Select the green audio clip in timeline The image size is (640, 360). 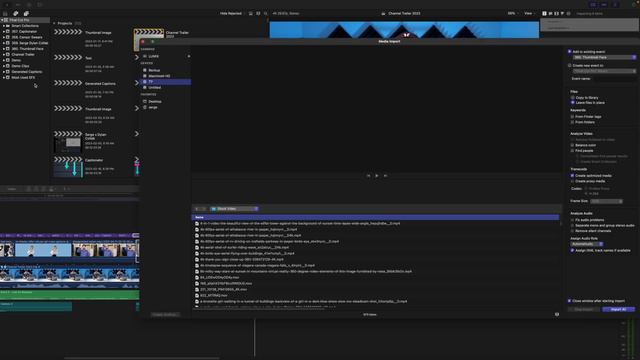(x=69, y=295)
